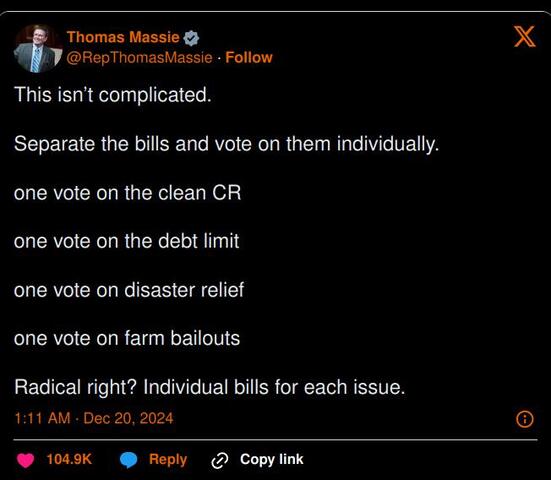Viewport: 551px width, 480px height.
Task: Click the chain link icon
Action: pyautogui.click(x=220, y=461)
